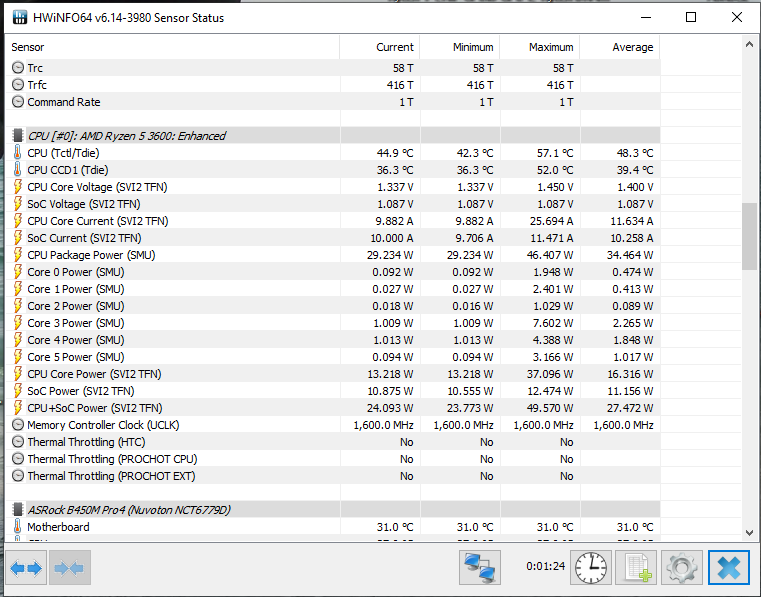This screenshot has width=761, height=597.
Task: Select the CPU Core Power (SVI2 TFN) label
Action: tap(94, 374)
